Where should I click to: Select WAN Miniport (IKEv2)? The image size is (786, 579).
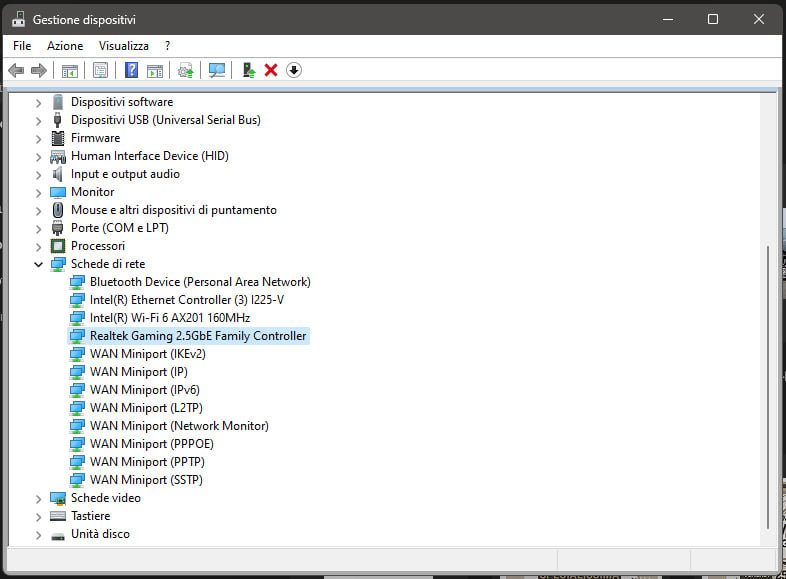[x=148, y=354]
